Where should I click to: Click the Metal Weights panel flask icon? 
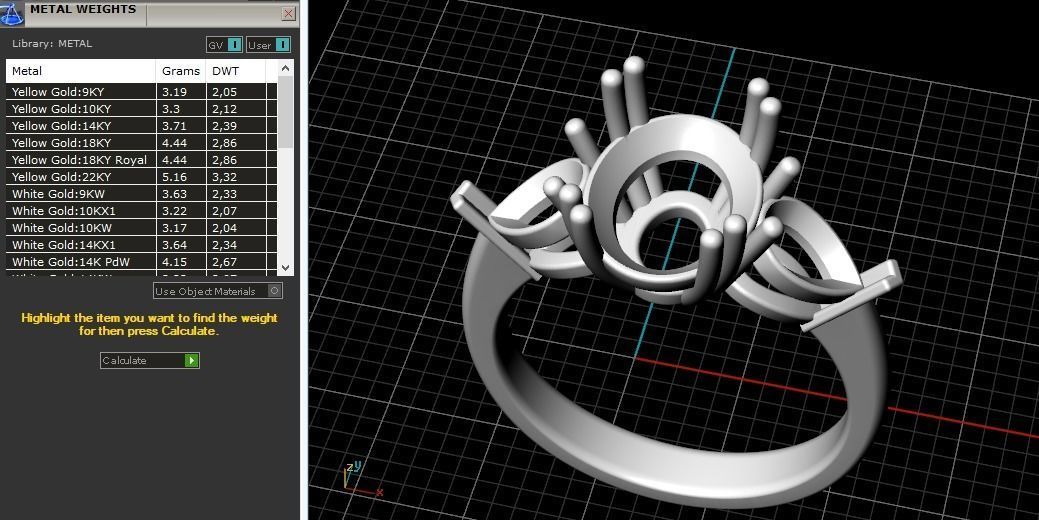click(x=12, y=13)
